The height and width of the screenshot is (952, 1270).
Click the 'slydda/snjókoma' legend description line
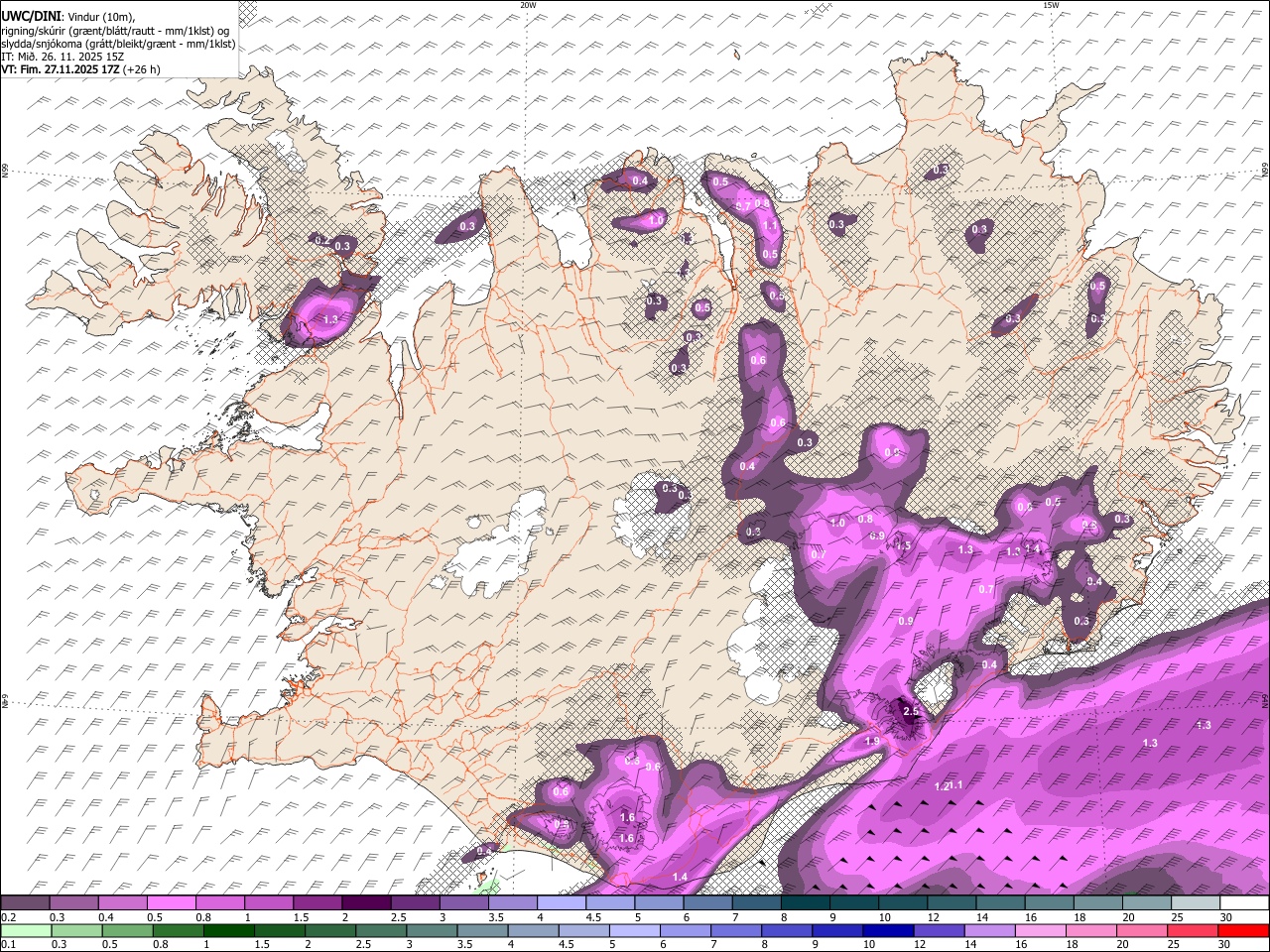[x=118, y=44]
